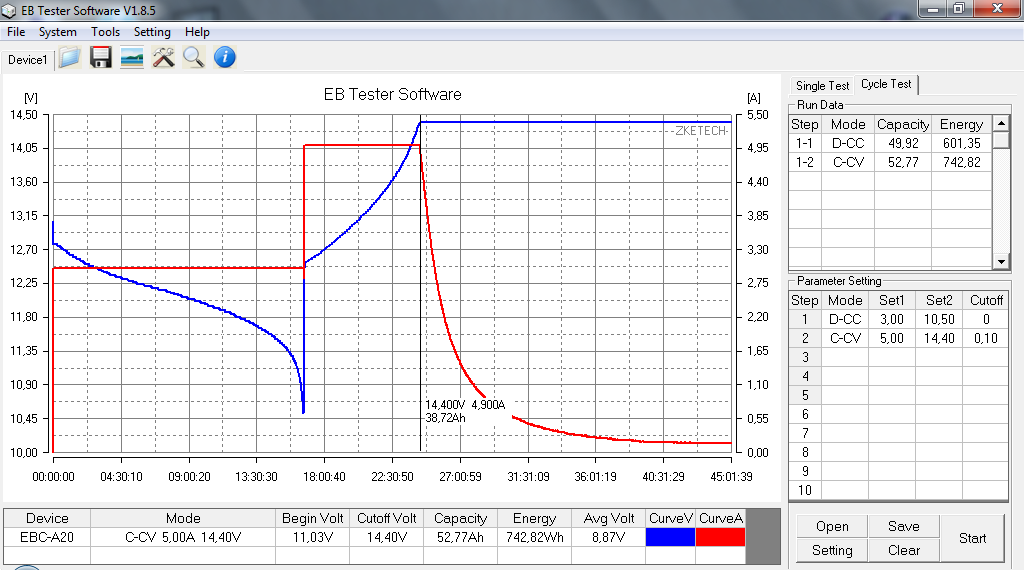This screenshot has width=1024, height=570.
Task: Select the Device1 tab
Action: tap(27, 60)
